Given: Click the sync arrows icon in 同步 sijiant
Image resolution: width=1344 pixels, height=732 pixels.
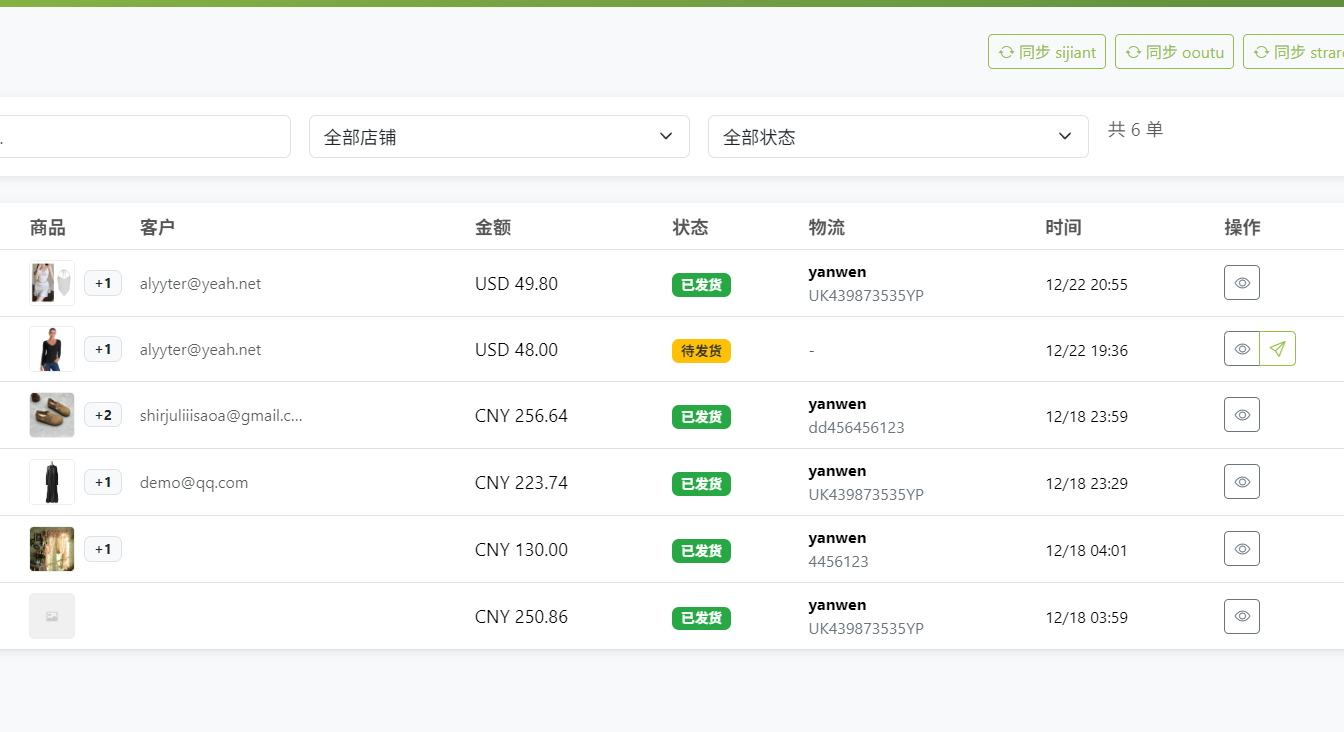Looking at the screenshot, I should pyautogui.click(x=1005, y=51).
